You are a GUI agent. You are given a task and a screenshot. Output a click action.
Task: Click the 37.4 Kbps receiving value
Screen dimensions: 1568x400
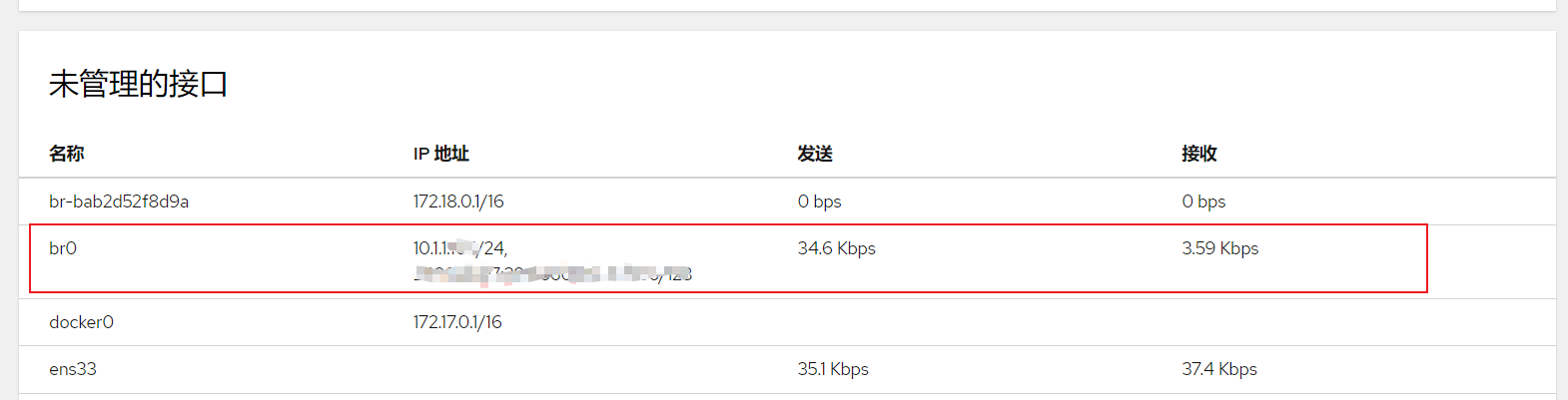pyautogui.click(x=1218, y=369)
